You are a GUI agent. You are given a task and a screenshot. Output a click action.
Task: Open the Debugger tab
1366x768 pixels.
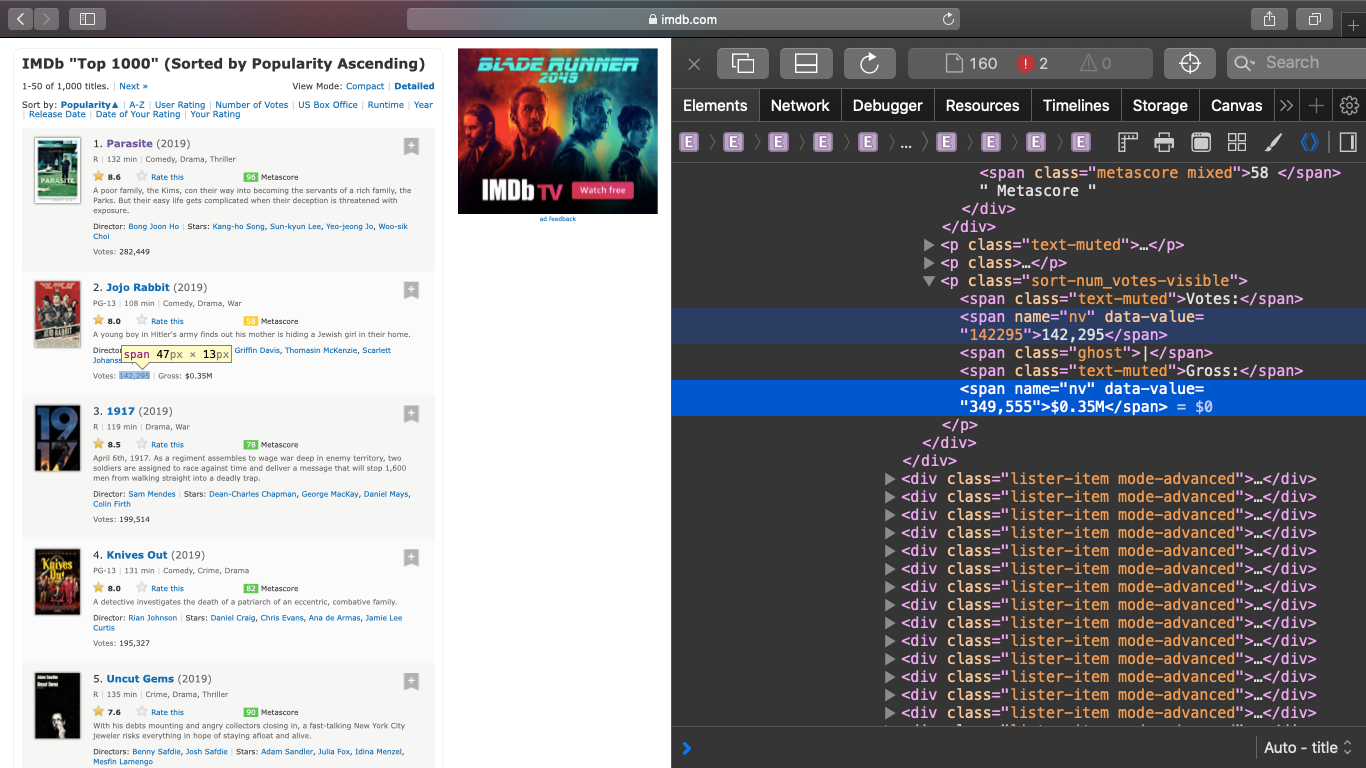[887, 105]
